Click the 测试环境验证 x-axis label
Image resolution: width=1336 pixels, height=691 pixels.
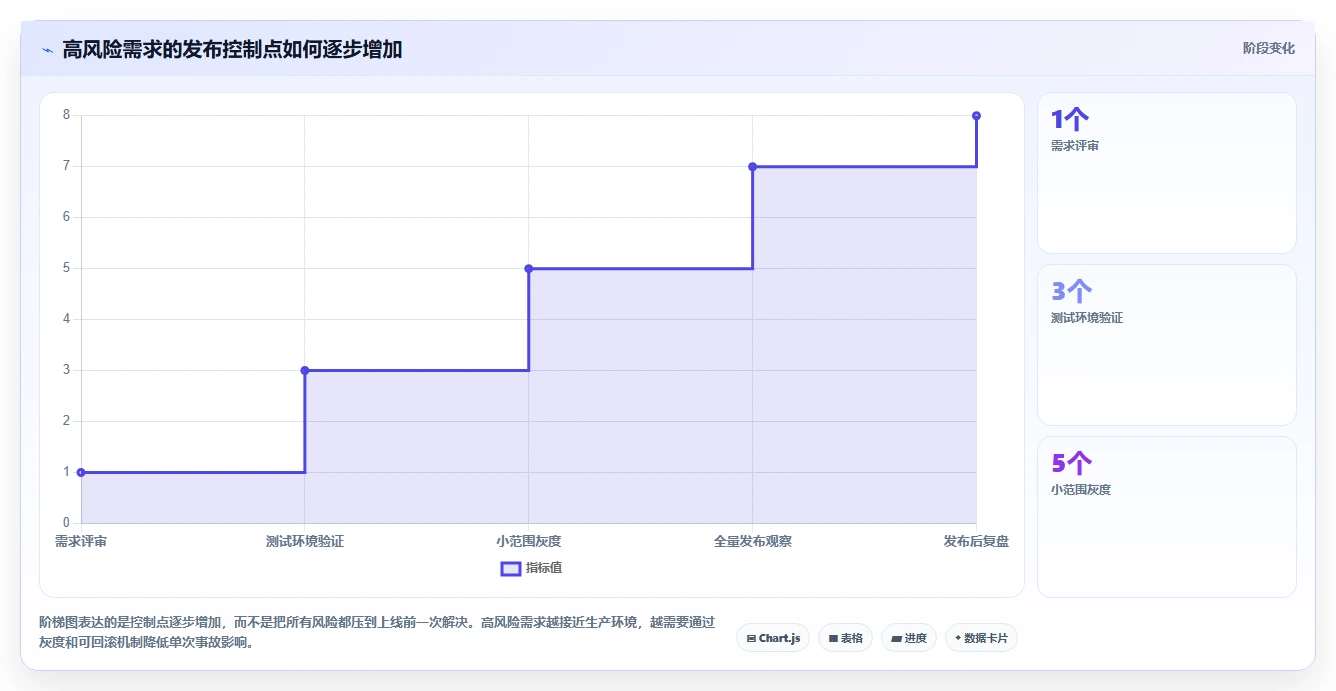[305, 541]
